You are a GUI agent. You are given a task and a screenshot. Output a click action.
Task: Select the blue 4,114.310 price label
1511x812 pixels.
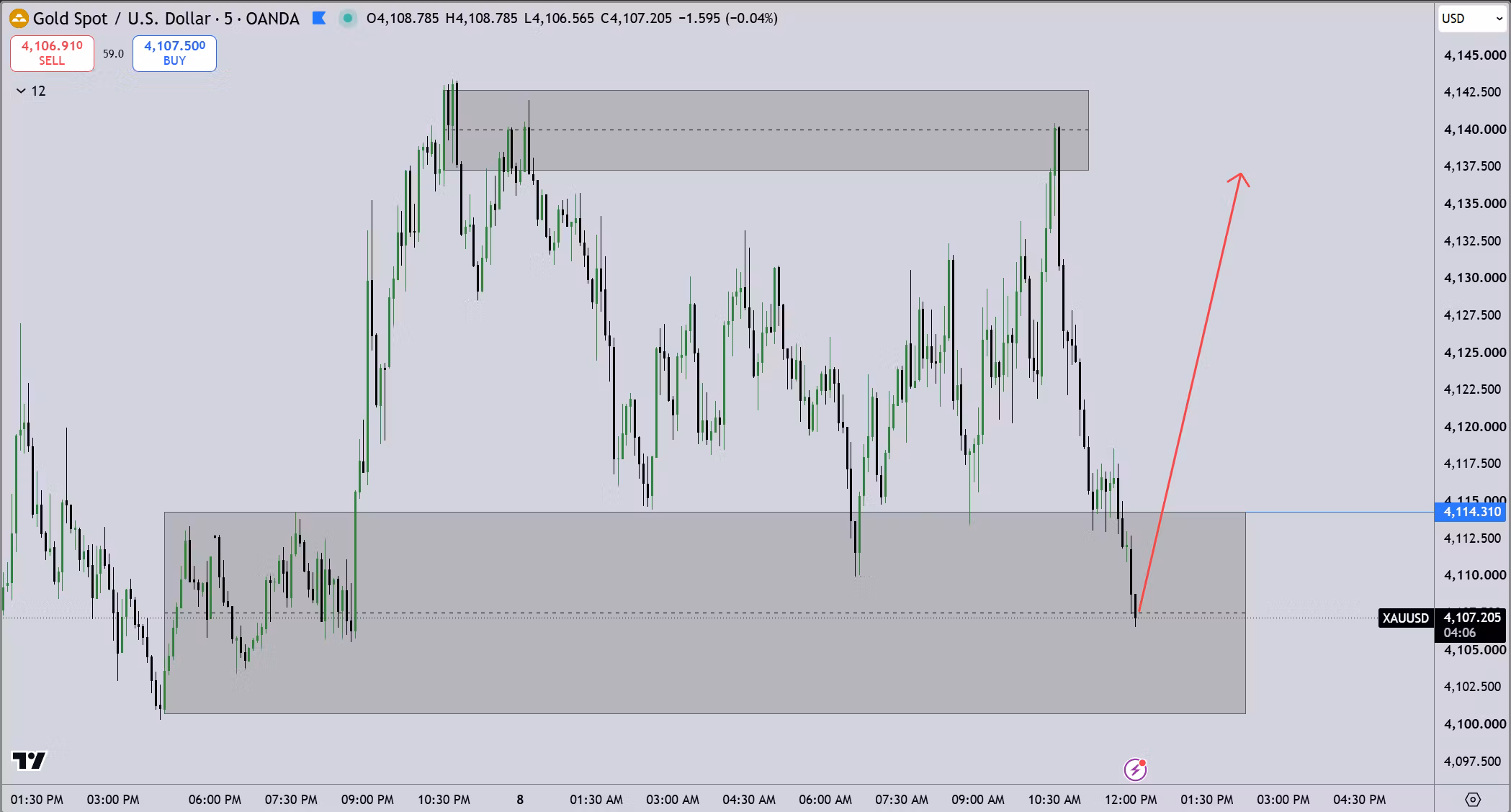pyautogui.click(x=1470, y=512)
